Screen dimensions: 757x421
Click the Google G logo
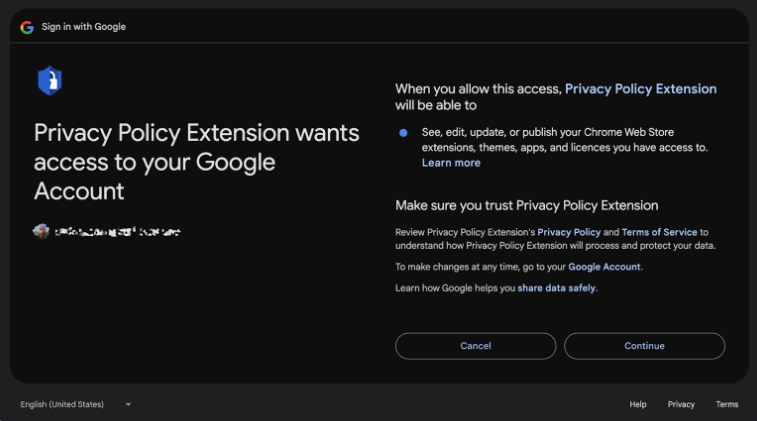pyautogui.click(x=27, y=27)
